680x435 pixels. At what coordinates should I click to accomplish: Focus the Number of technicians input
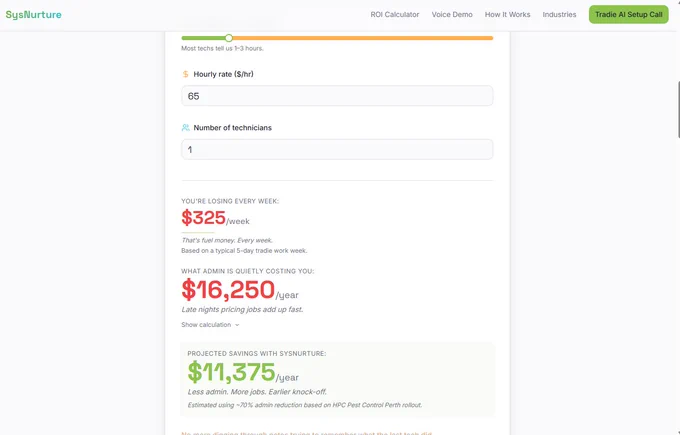pyautogui.click(x=337, y=150)
